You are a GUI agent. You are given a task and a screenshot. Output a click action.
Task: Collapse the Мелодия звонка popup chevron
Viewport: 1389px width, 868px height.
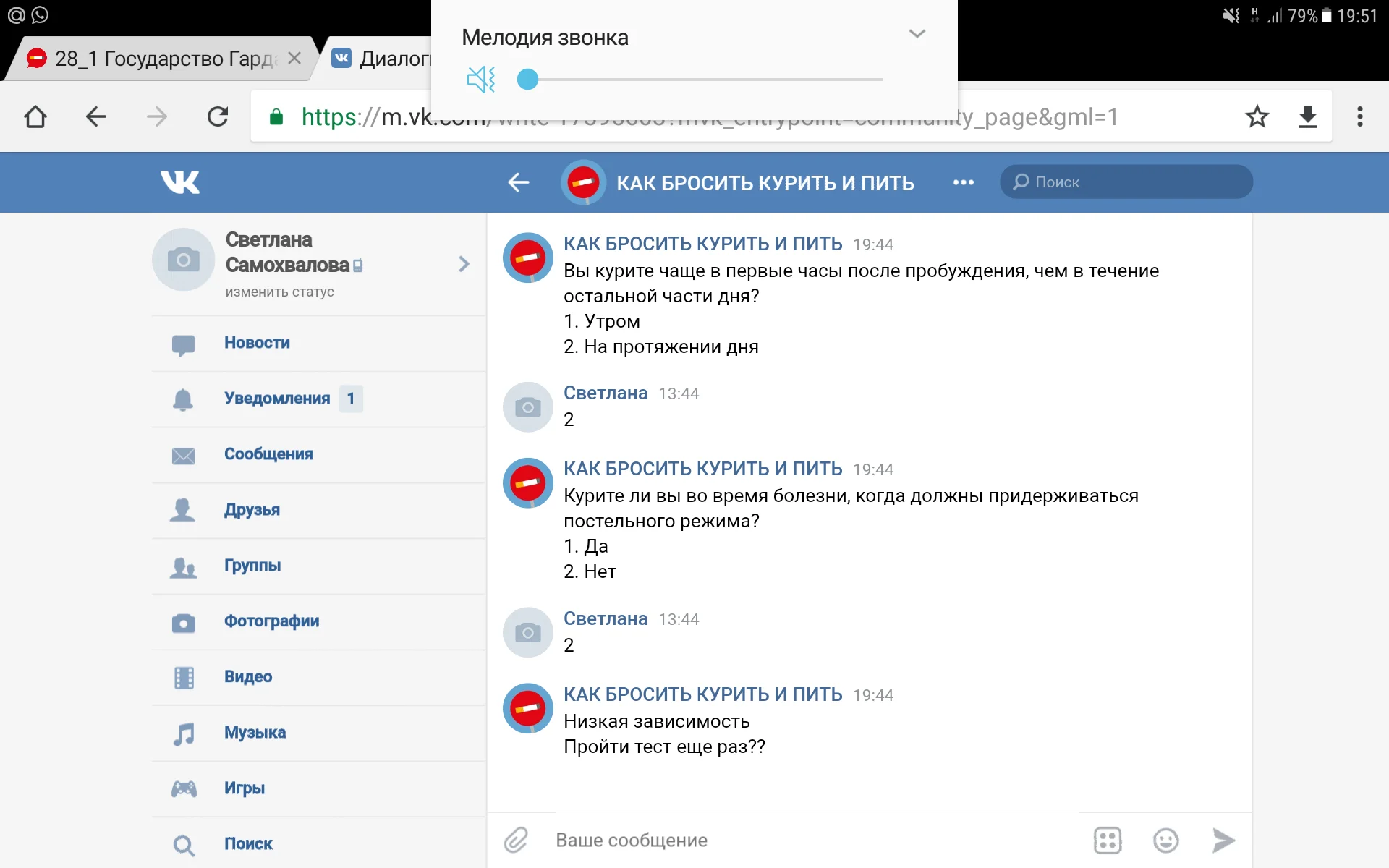pos(917,33)
